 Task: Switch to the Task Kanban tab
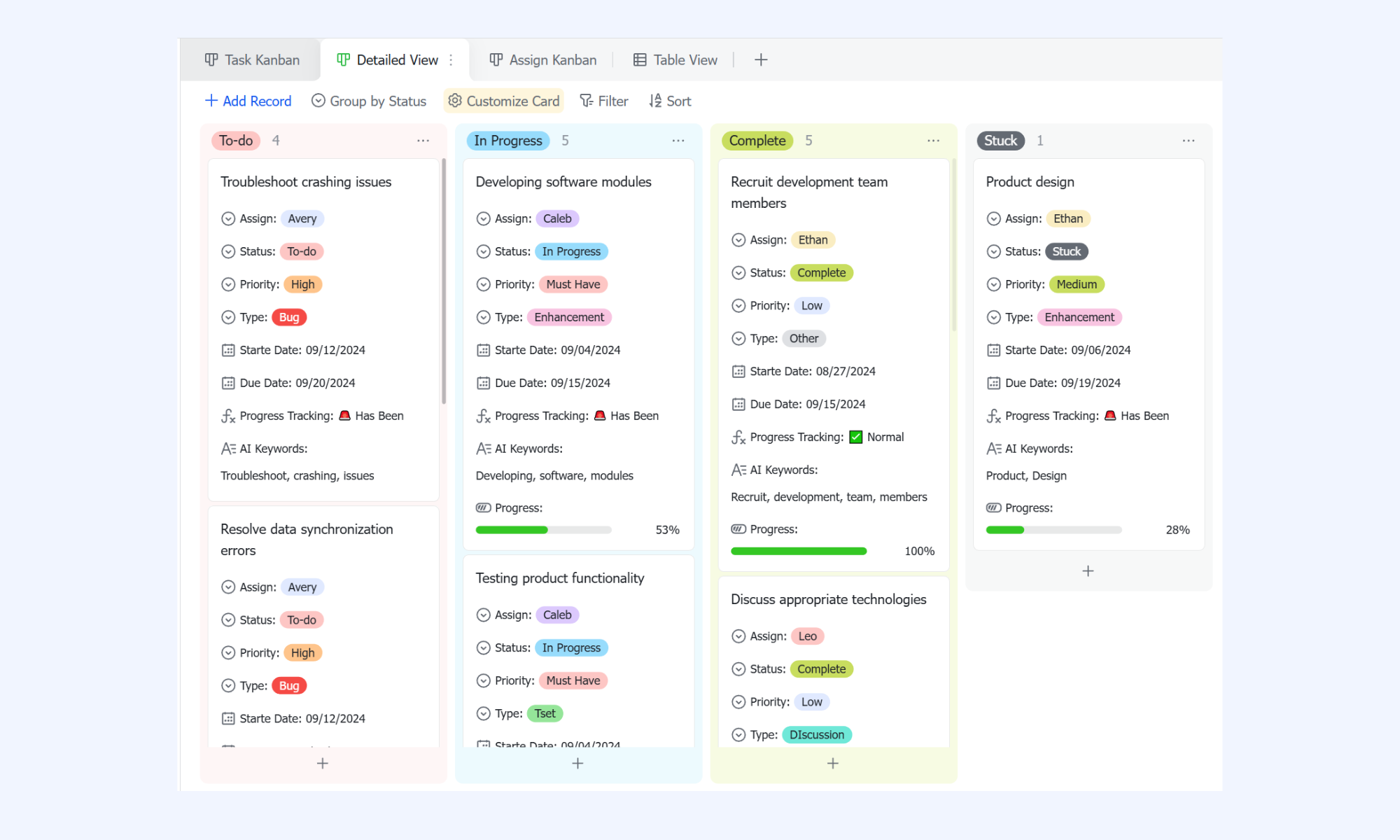click(x=252, y=60)
